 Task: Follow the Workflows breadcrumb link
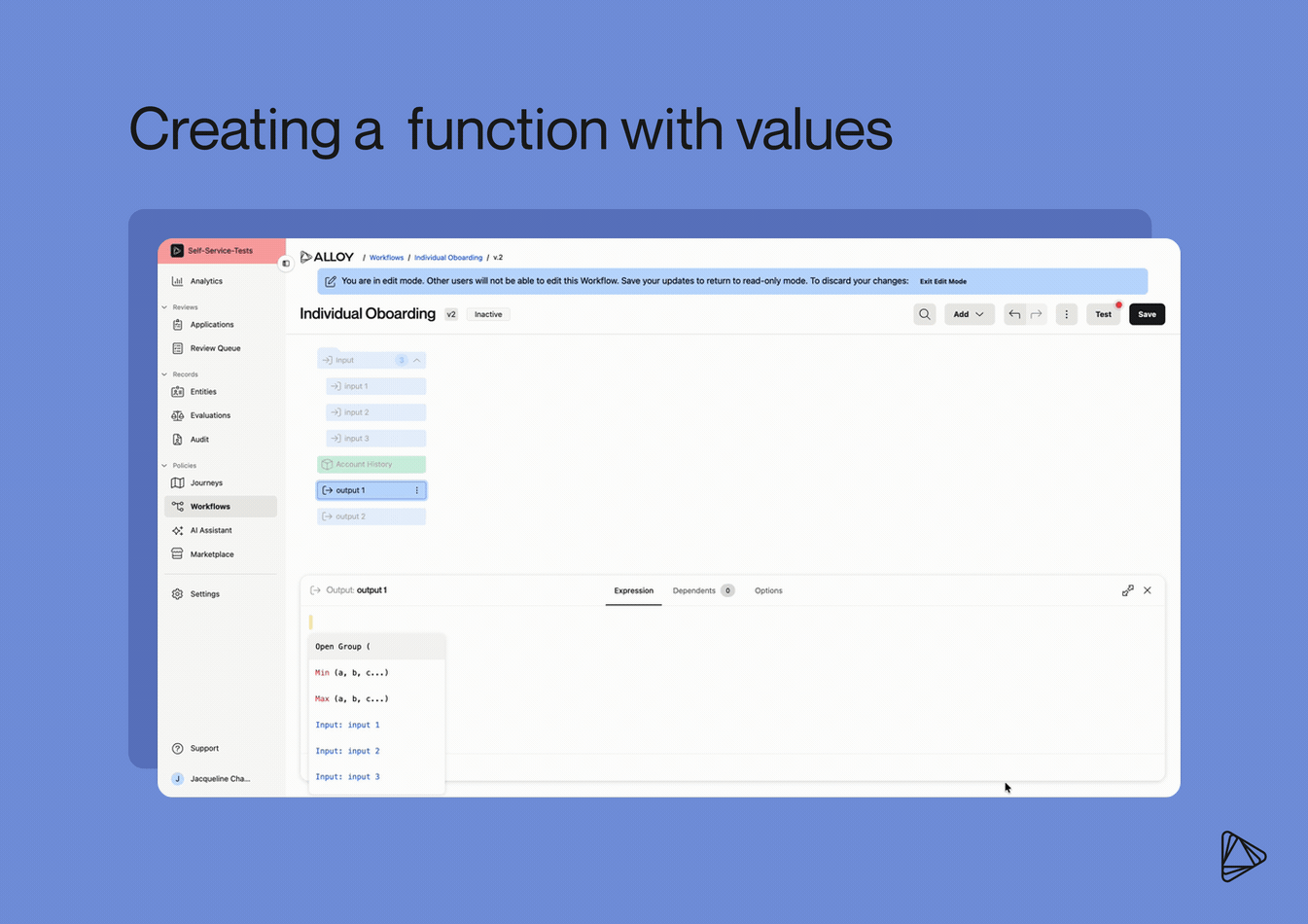pos(386,258)
